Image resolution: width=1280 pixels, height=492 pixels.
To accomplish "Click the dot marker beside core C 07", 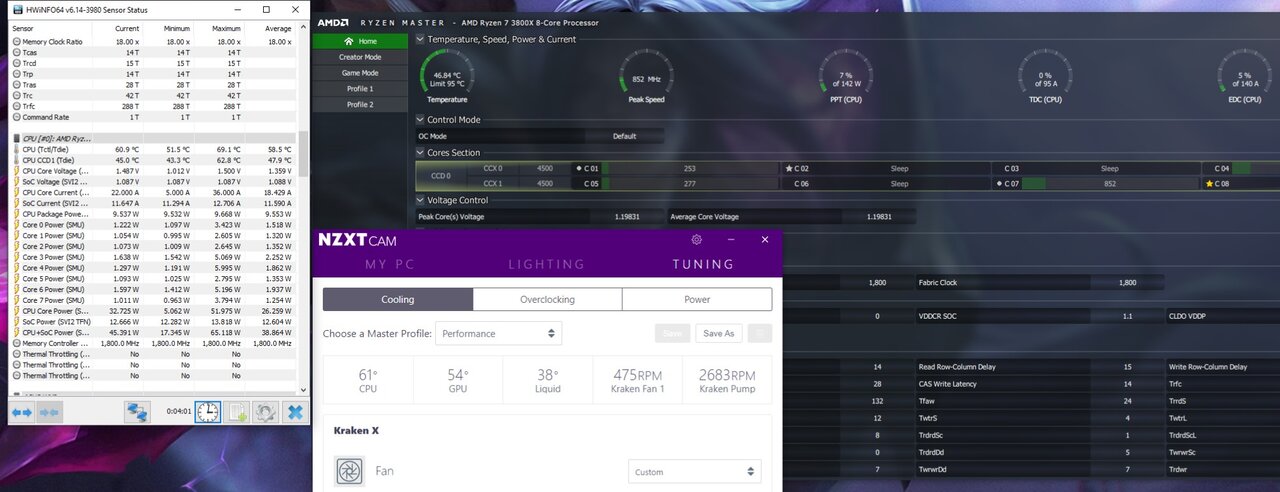I will coord(999,184).
